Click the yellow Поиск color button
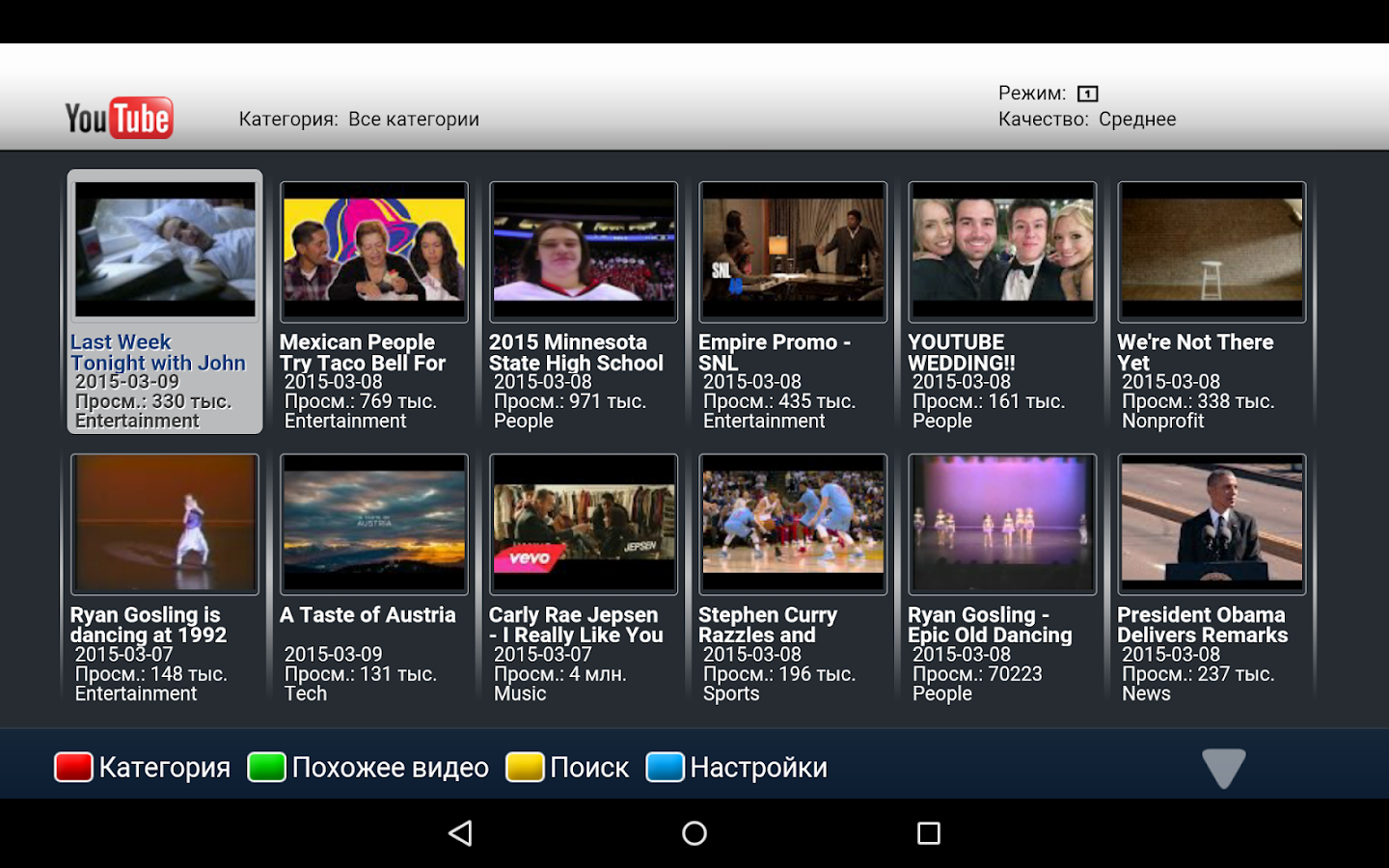 click(x=525, y=767)
